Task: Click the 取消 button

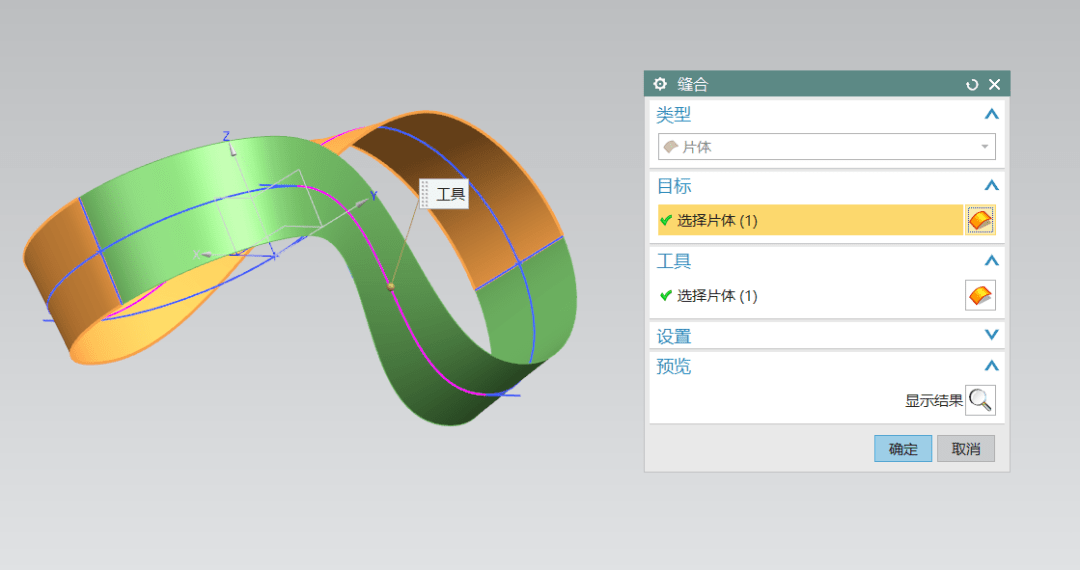Action: (965, 449)
